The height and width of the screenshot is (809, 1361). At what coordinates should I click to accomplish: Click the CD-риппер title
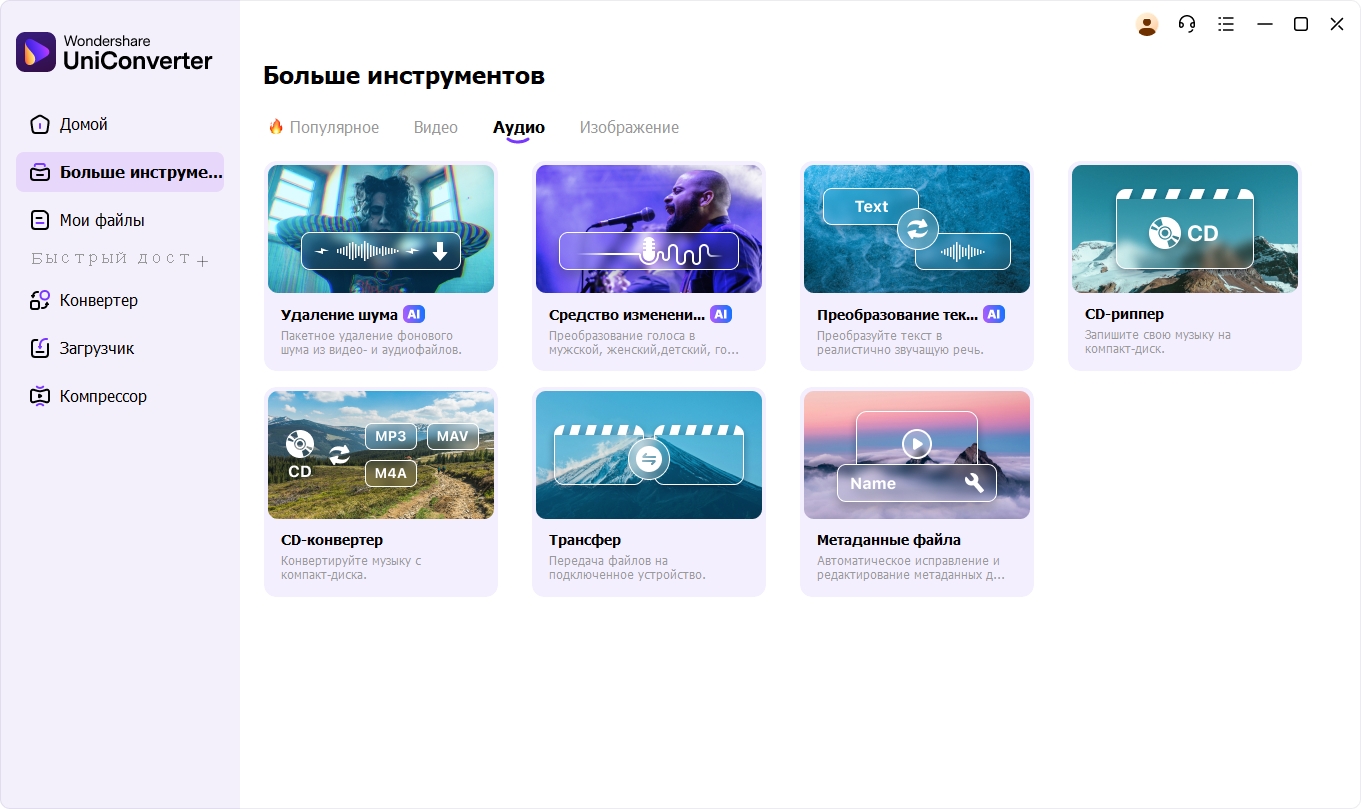1124,314
